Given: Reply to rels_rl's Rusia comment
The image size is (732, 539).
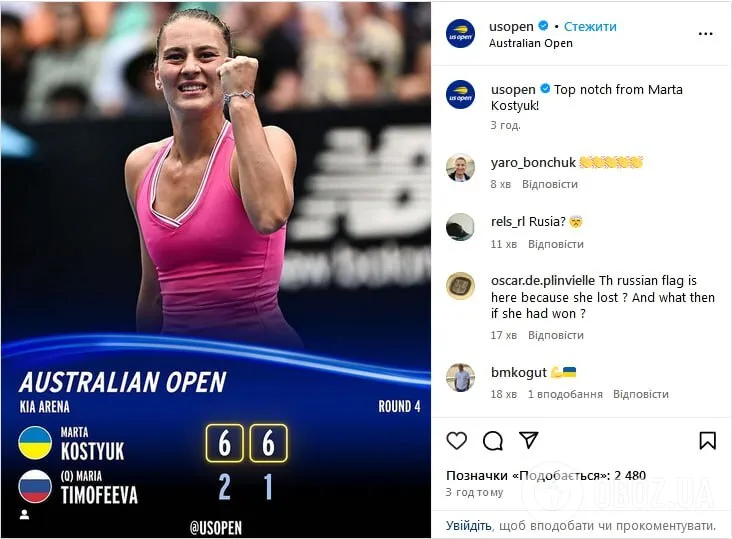Looking at the screenshot, I should [x=556, y=244].
